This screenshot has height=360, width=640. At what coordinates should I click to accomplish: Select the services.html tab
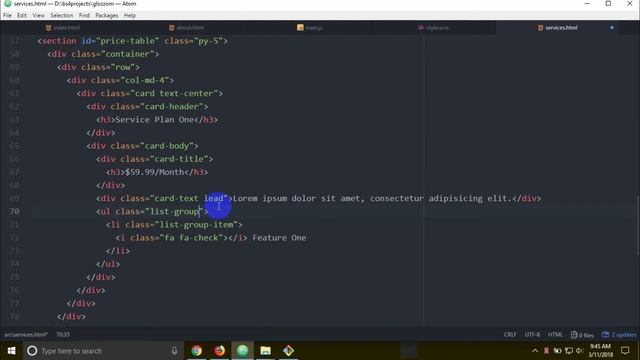pyautogui.click(x=558, y=27)
